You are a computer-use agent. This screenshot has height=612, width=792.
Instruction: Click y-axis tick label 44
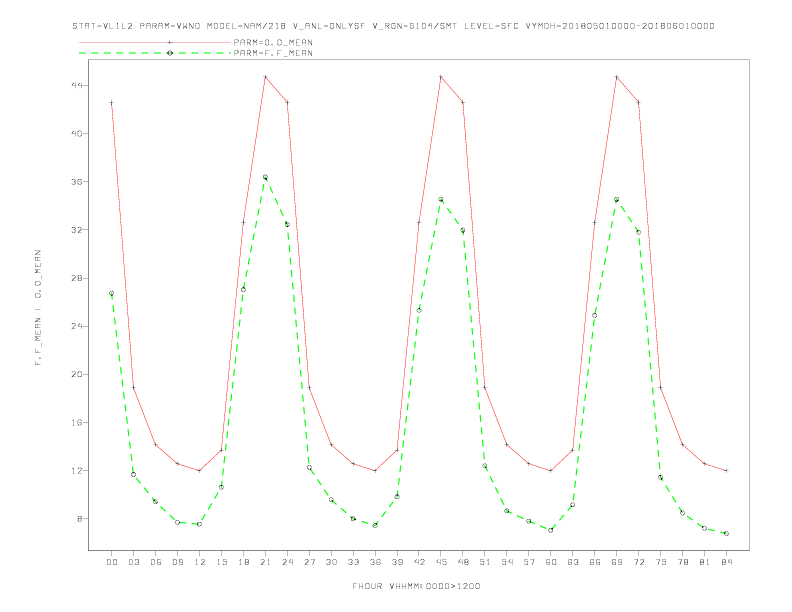tap(76, 85)
